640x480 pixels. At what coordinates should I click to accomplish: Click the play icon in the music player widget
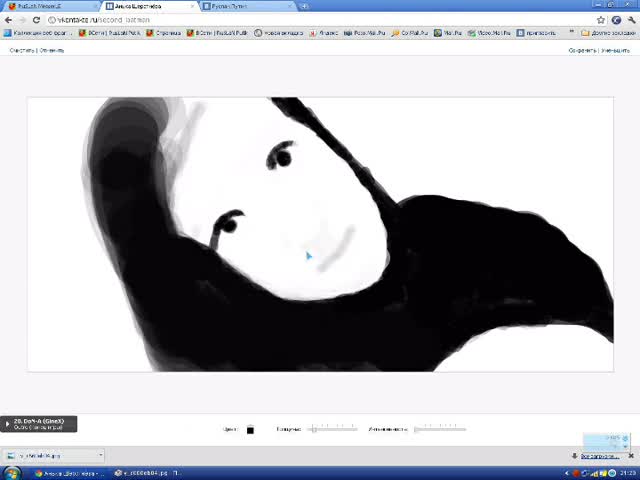(x=8, y=424)
